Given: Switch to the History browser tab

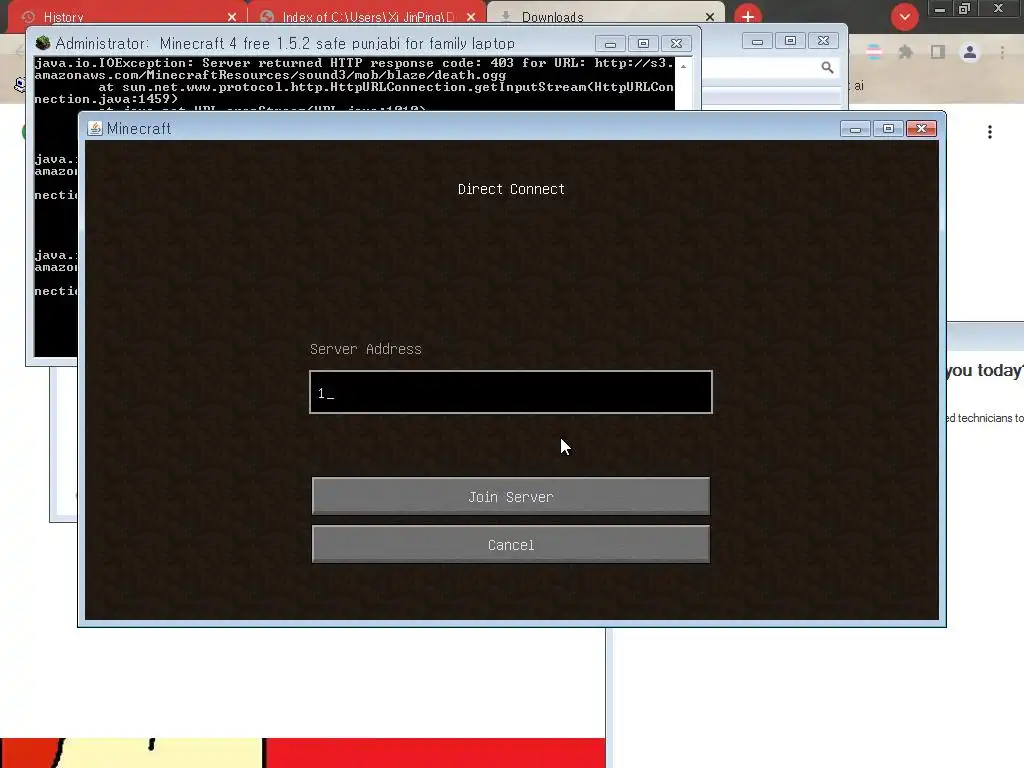Looking at the screenshot, I should point(124,17).
